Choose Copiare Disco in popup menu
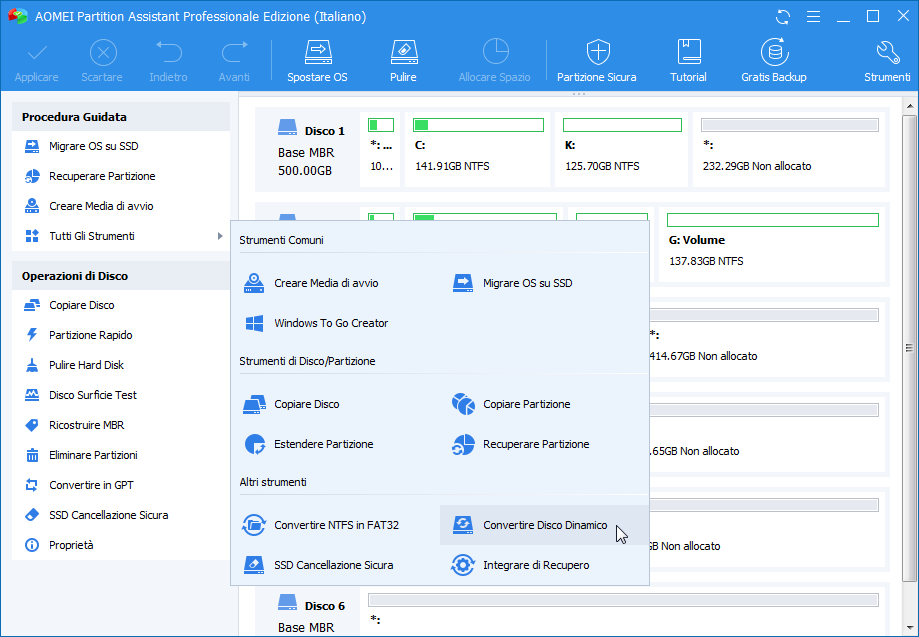 pos(291,404)
